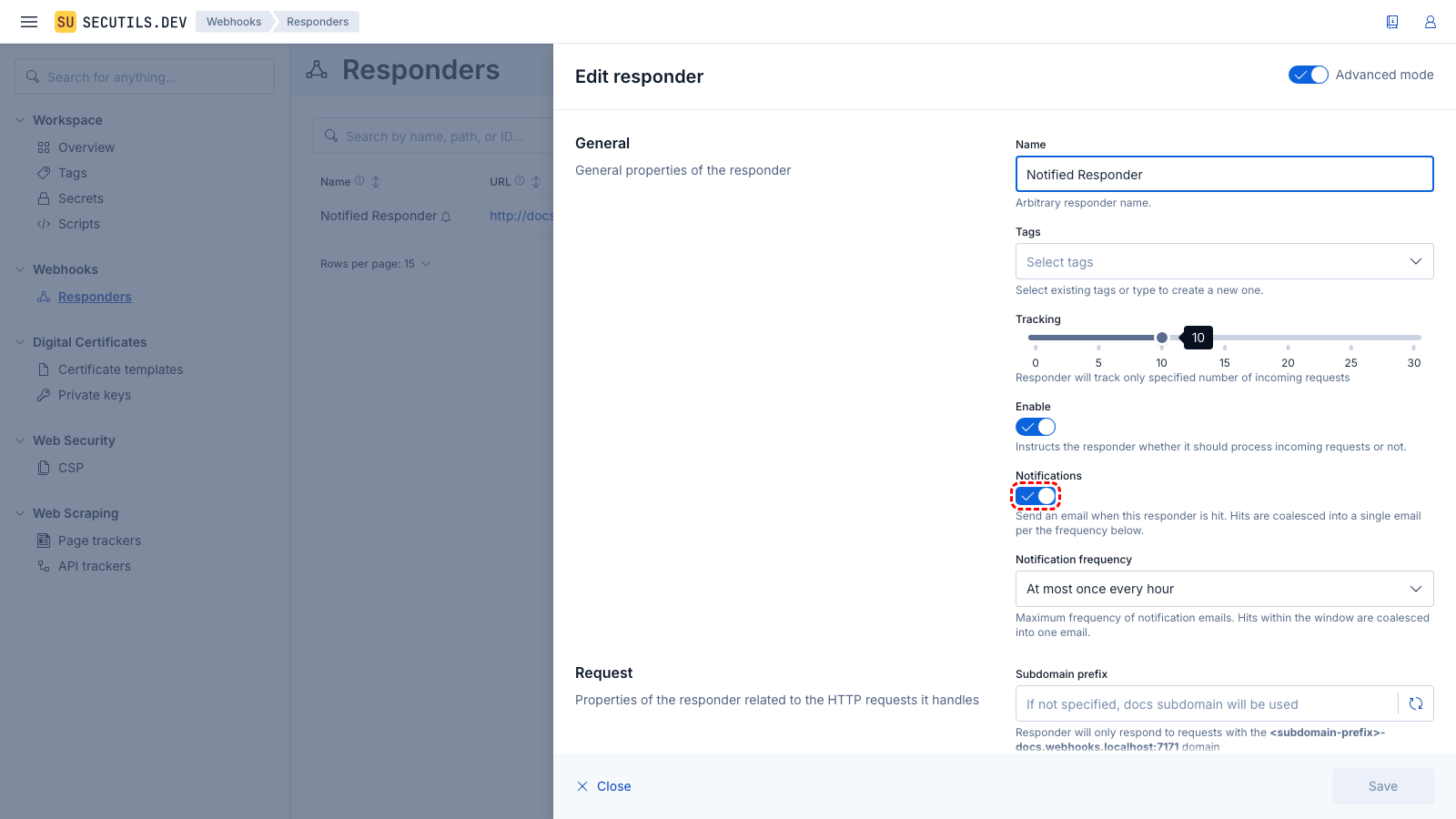Click the Notified Responder table row name
Screen dimensions: 1456x819
[x=379, y=216]
